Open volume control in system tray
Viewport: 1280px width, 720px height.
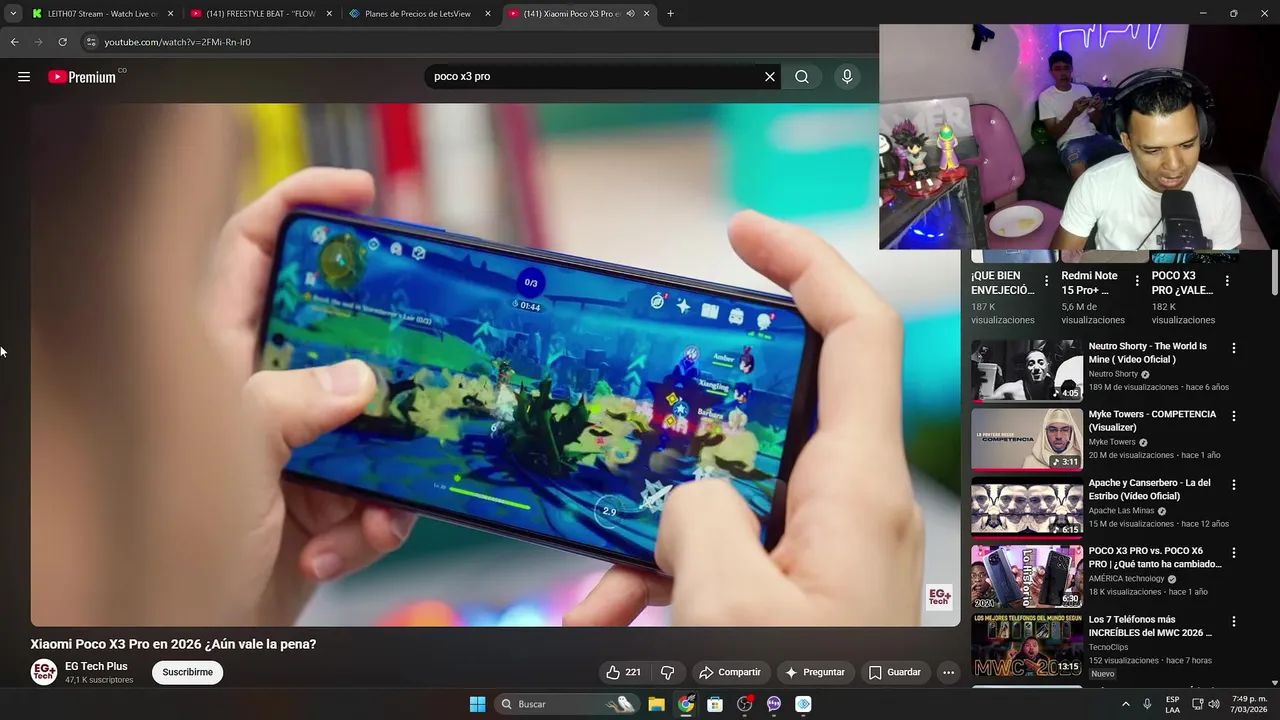coord(1214,704)
